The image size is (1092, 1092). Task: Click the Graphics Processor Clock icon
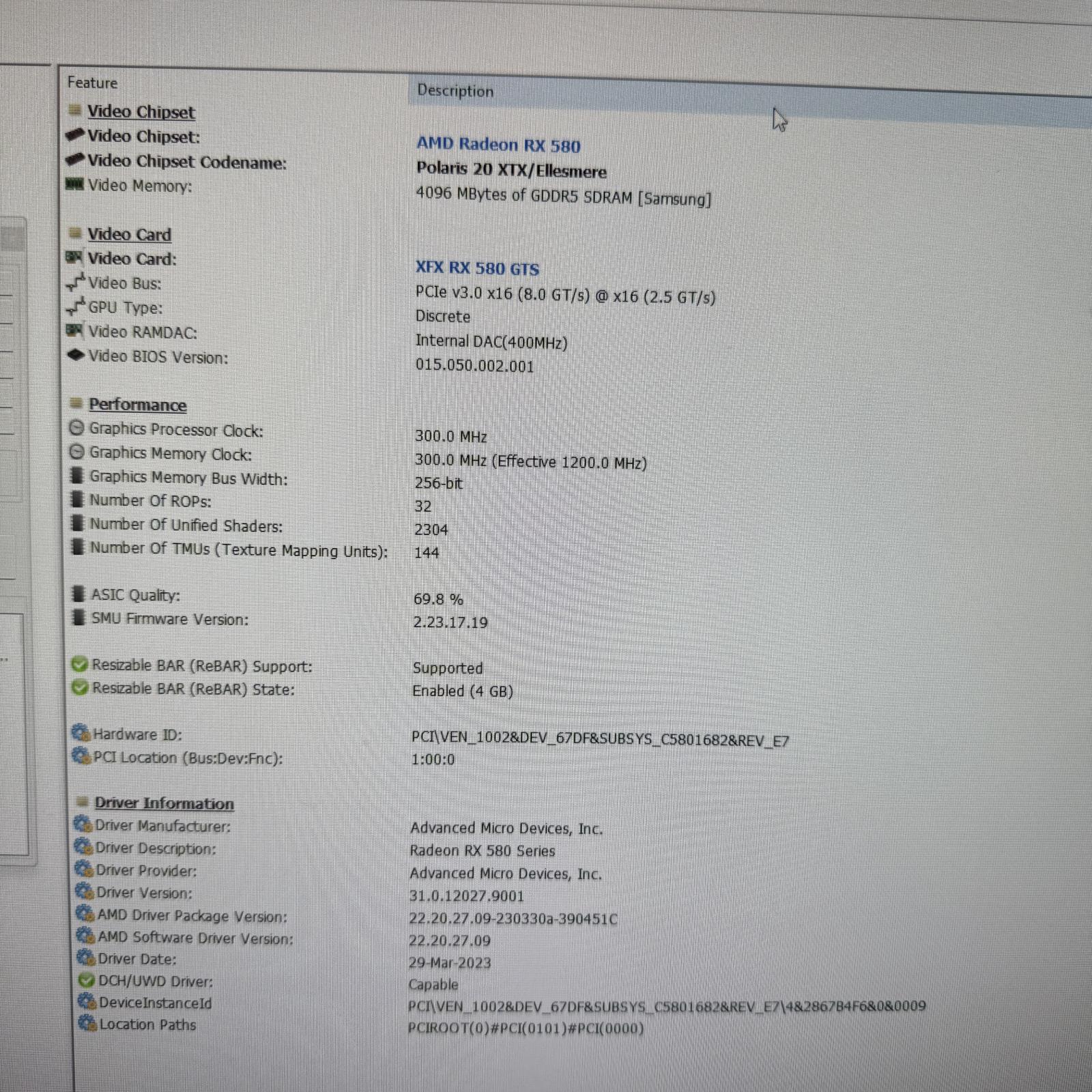pos(77,428)
